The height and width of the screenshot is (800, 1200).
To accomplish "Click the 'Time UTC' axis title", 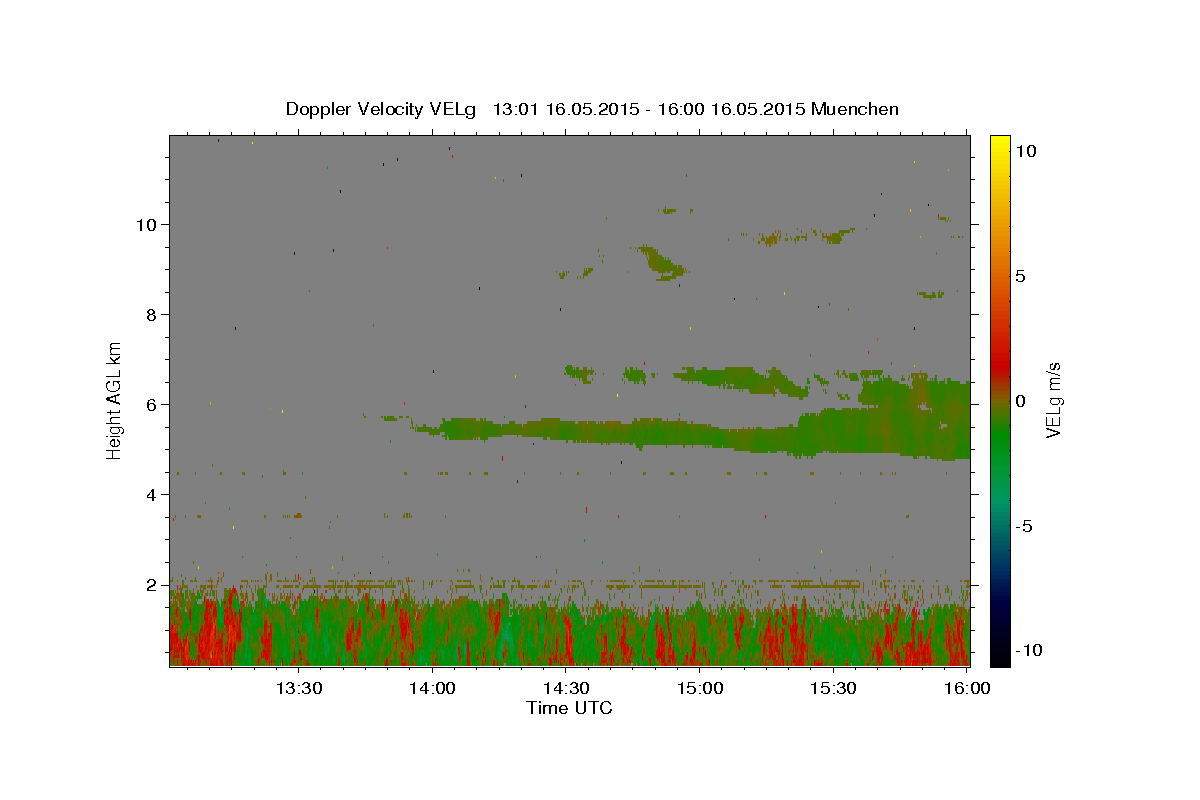I will [569, 708].
